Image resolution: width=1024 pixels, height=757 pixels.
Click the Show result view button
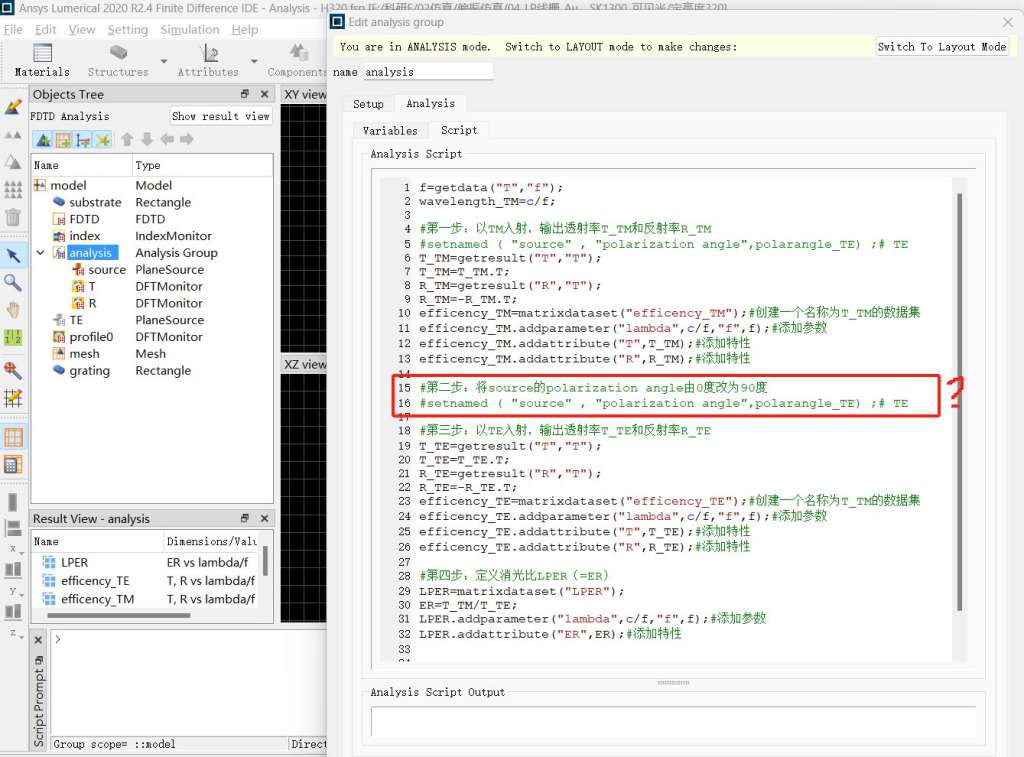(220, 116)
